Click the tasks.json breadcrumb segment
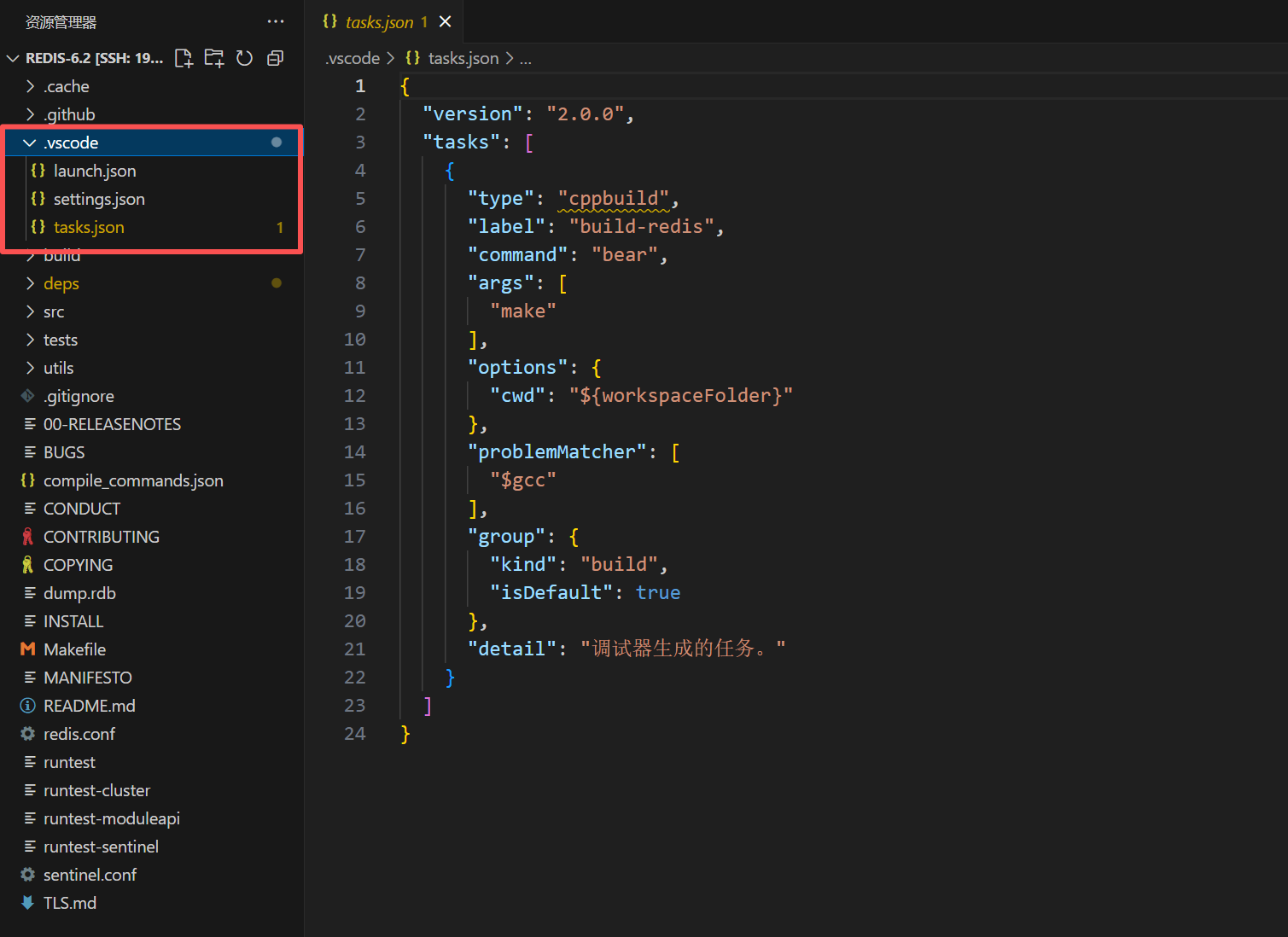The image size is (1288, 937). pos(463,58)
